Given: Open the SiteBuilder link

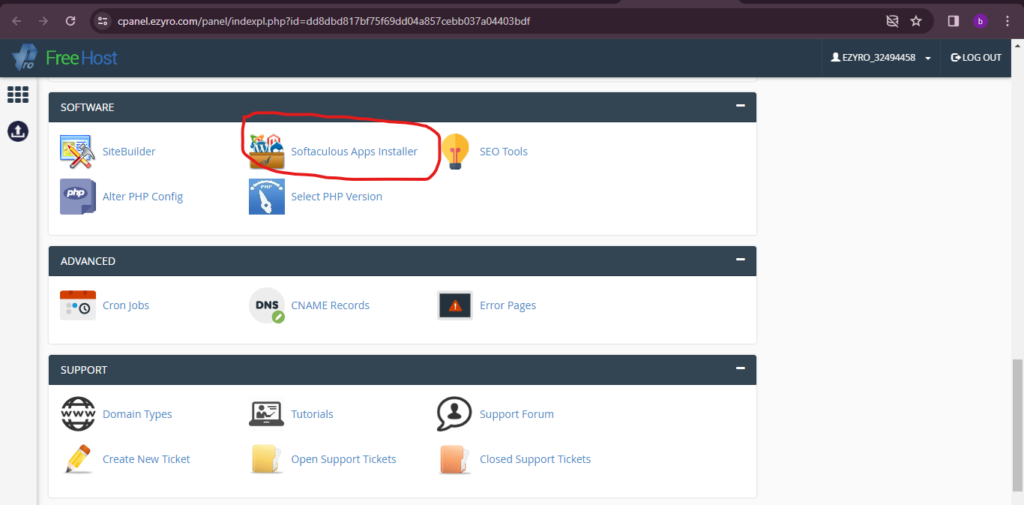Looking at the screenshot, I should [129, 152].
